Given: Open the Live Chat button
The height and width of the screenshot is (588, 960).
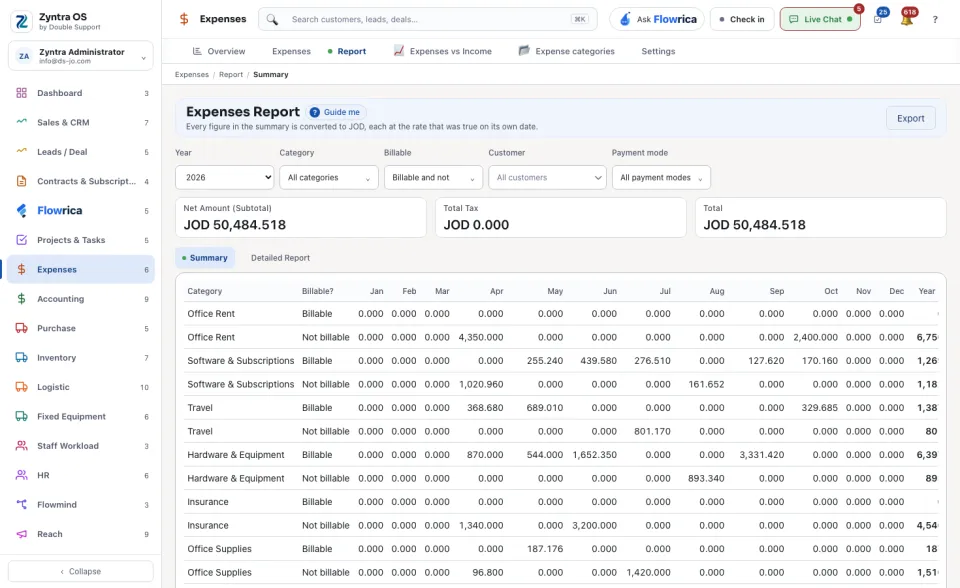Looking at the screenshot, I should [820, 19].
